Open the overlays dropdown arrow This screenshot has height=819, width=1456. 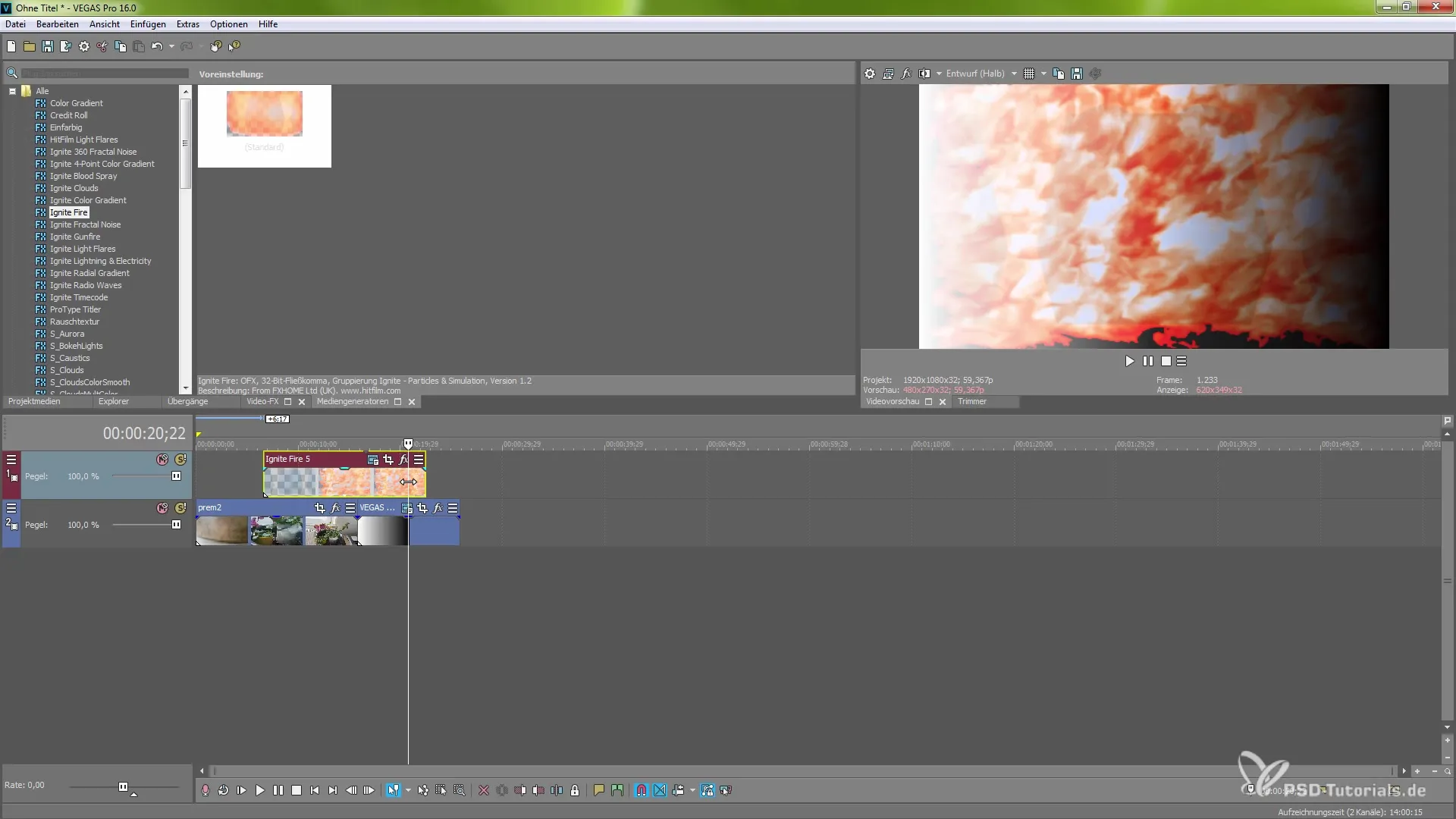1044,74
